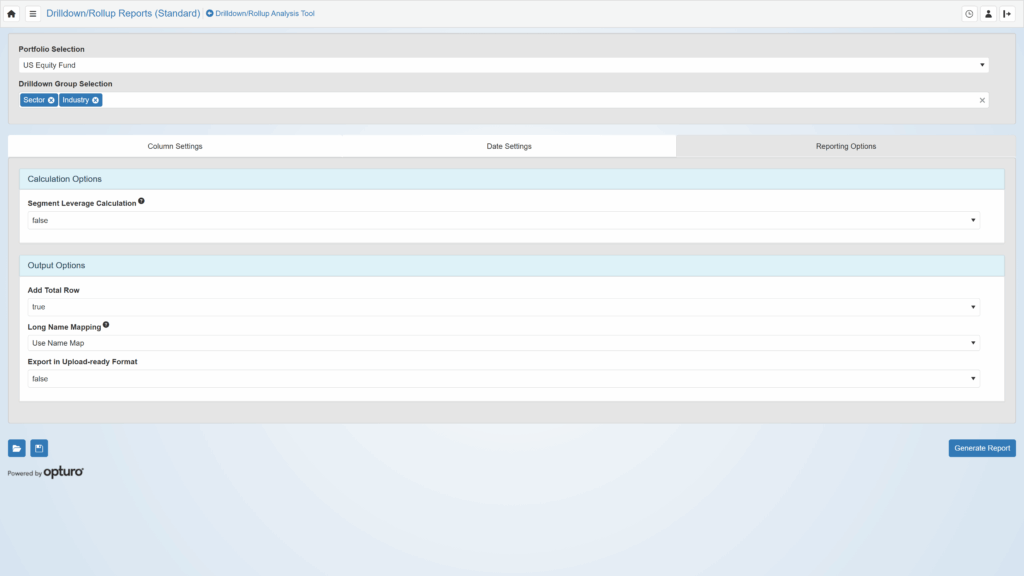The image size is (1024, 576).
Task: Show help for Long Name Mapping
Action: 106,325
